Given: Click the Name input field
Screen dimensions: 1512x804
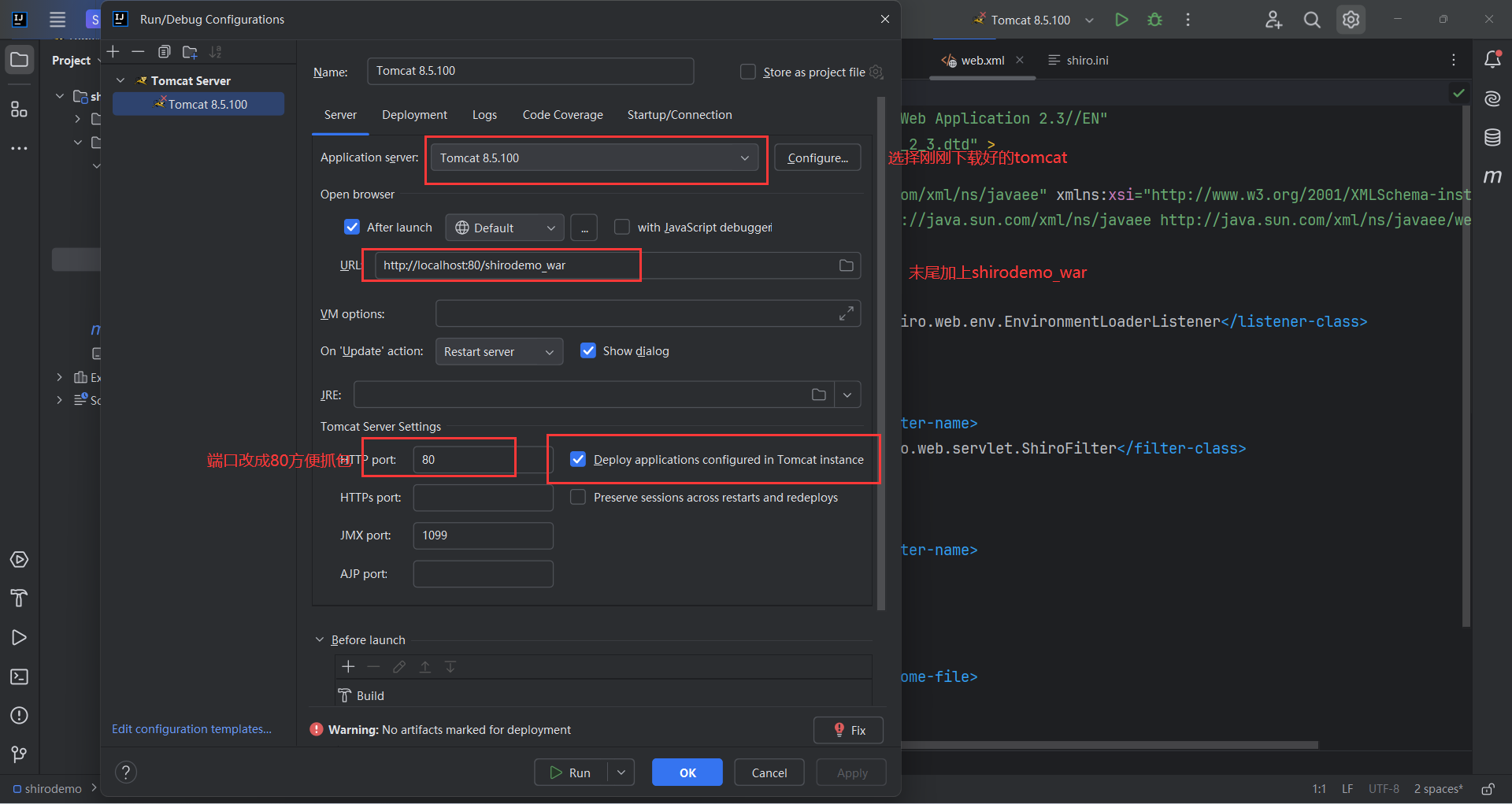Looking at the screenshot, I should [x=531, y=71].
